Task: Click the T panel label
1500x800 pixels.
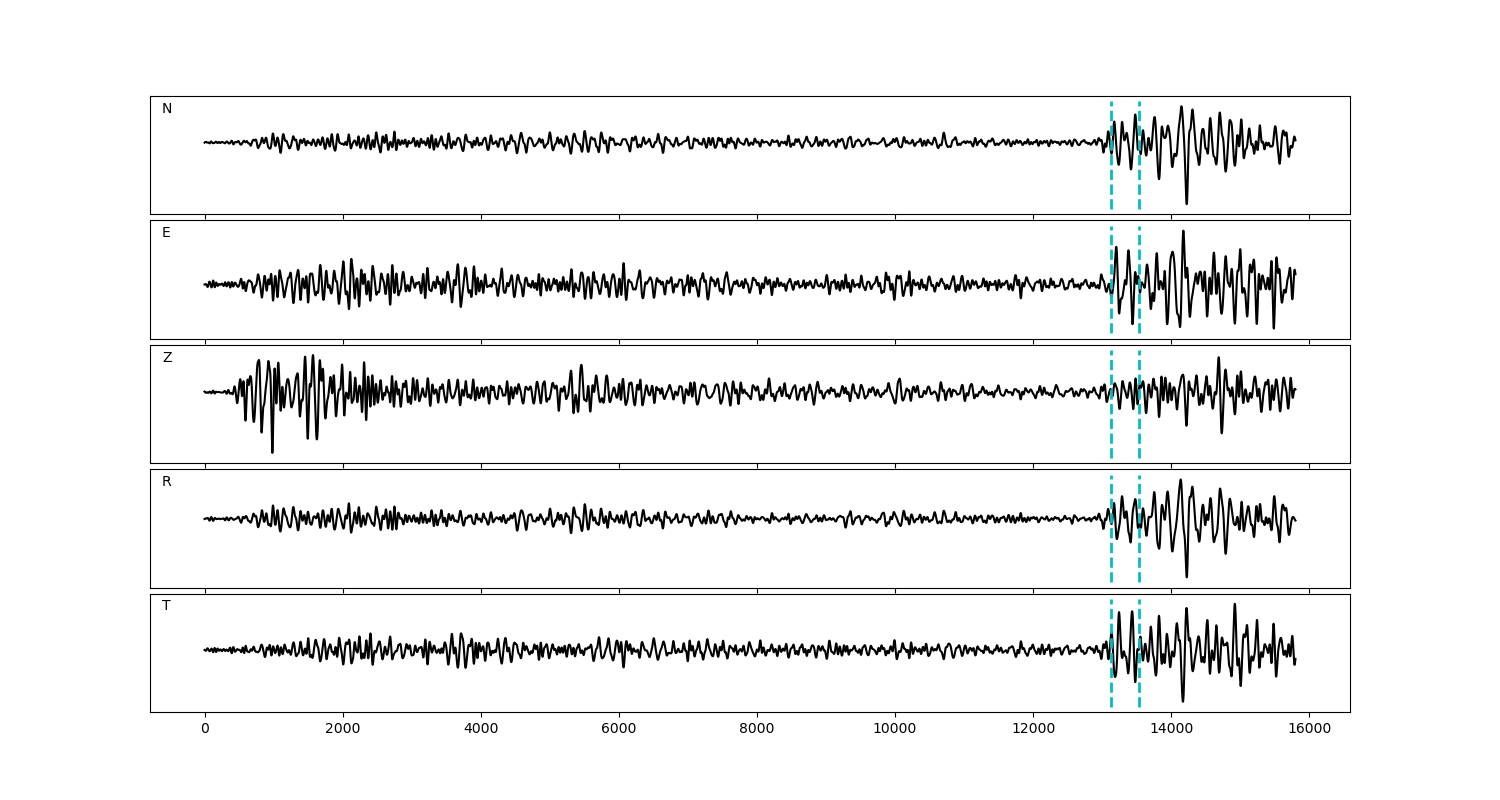Action: click(x=166, y=606)
